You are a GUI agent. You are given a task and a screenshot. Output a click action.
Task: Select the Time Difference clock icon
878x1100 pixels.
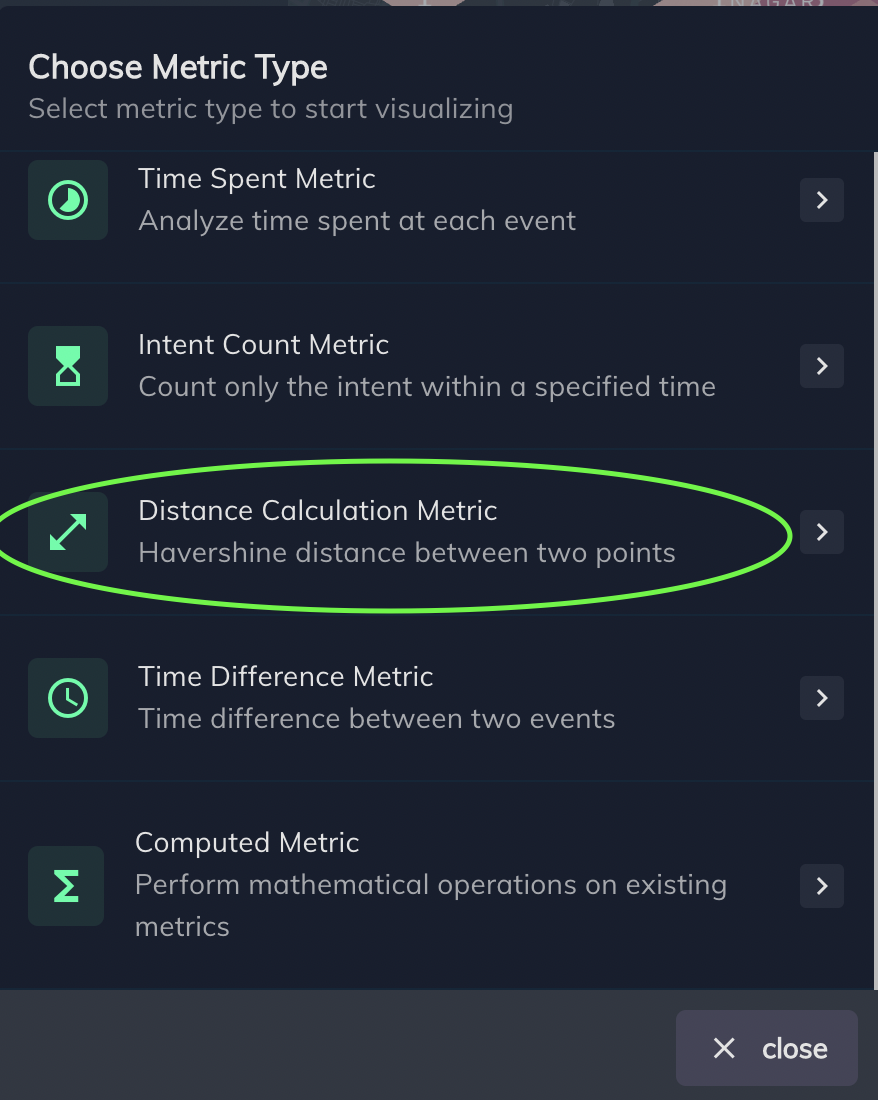pos(68,697)
